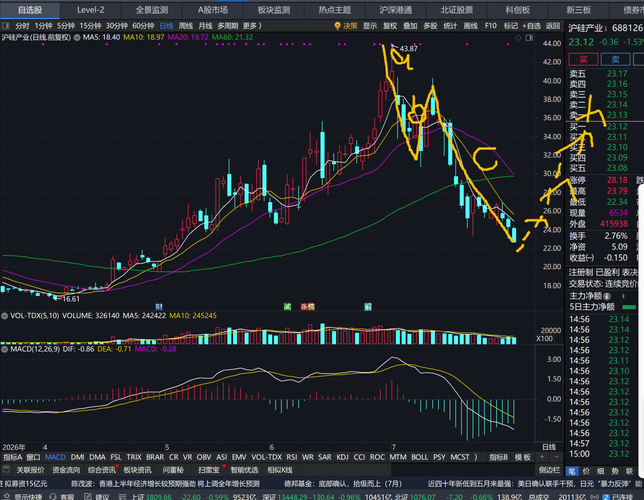Screen dimensions: 644x500
Task: Open the VOL-TDX indicator settings circle icon
Action: (5, 316)
